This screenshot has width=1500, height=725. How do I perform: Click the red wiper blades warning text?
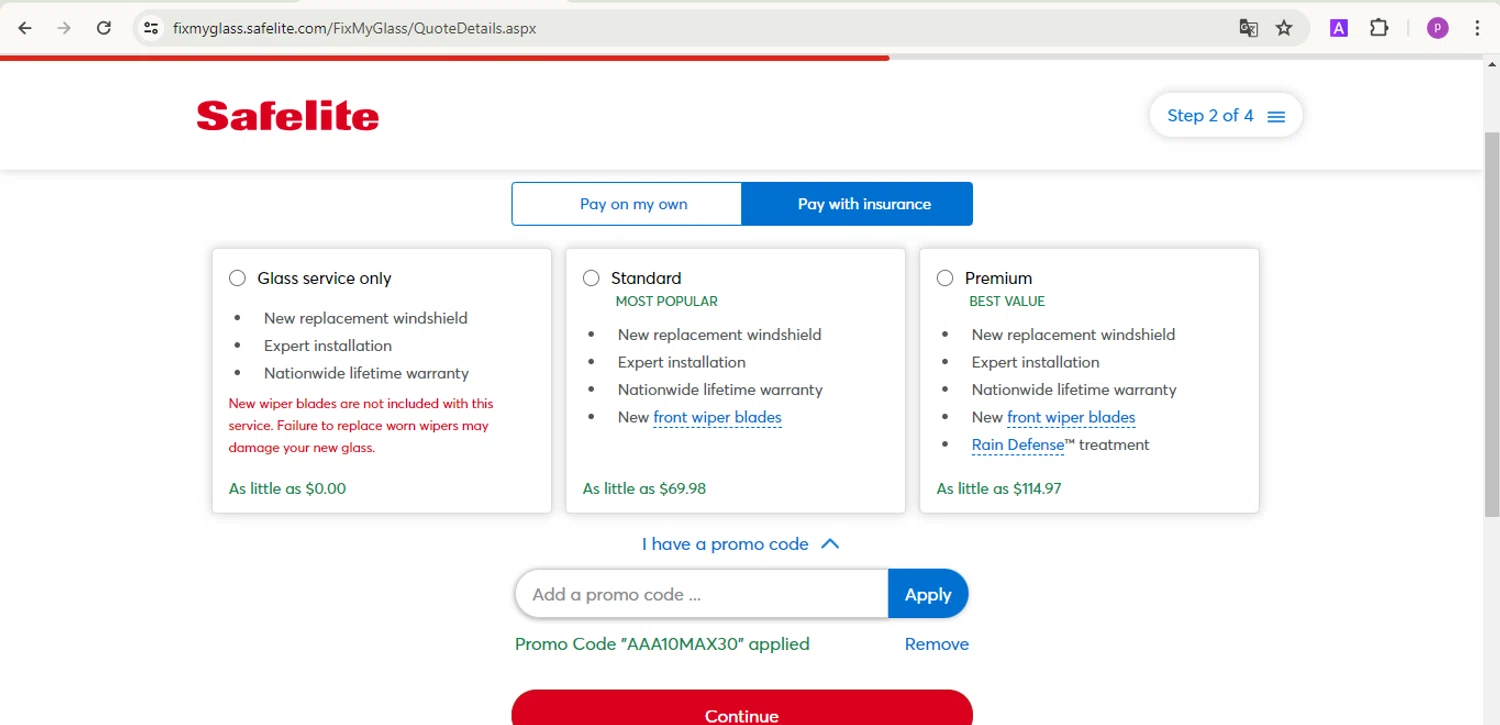tap(361, 426)
